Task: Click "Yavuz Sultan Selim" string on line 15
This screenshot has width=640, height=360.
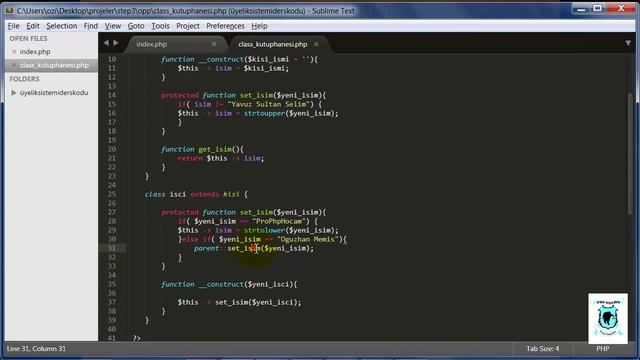Action: [x=268, y=104]
